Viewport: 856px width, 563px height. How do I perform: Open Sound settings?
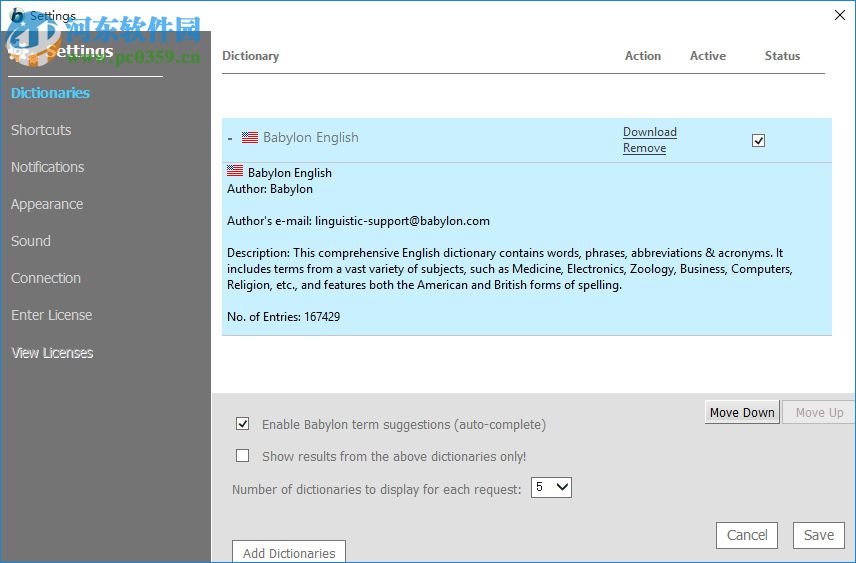point(31,241)
